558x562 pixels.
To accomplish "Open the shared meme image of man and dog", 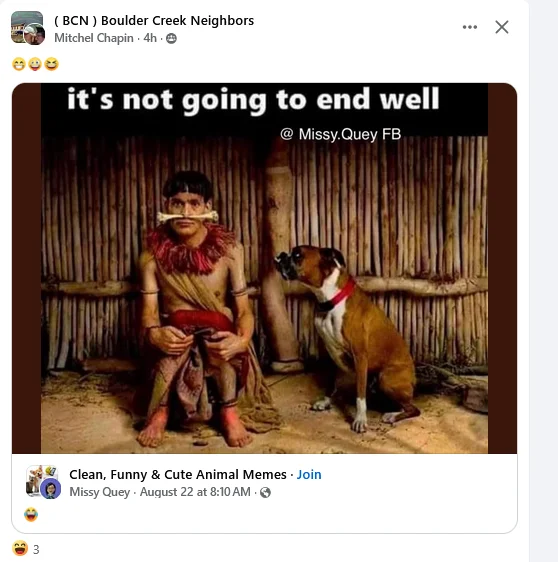I will coord(264,268).
